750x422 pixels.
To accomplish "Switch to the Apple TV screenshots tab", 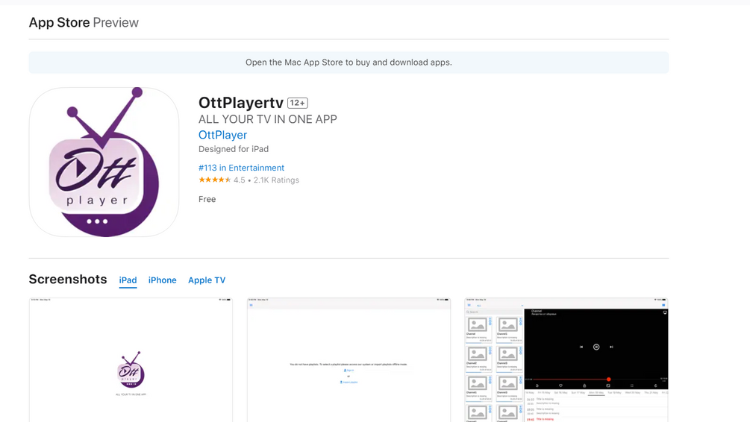I will pyautogui.click(x=207, y=280).
